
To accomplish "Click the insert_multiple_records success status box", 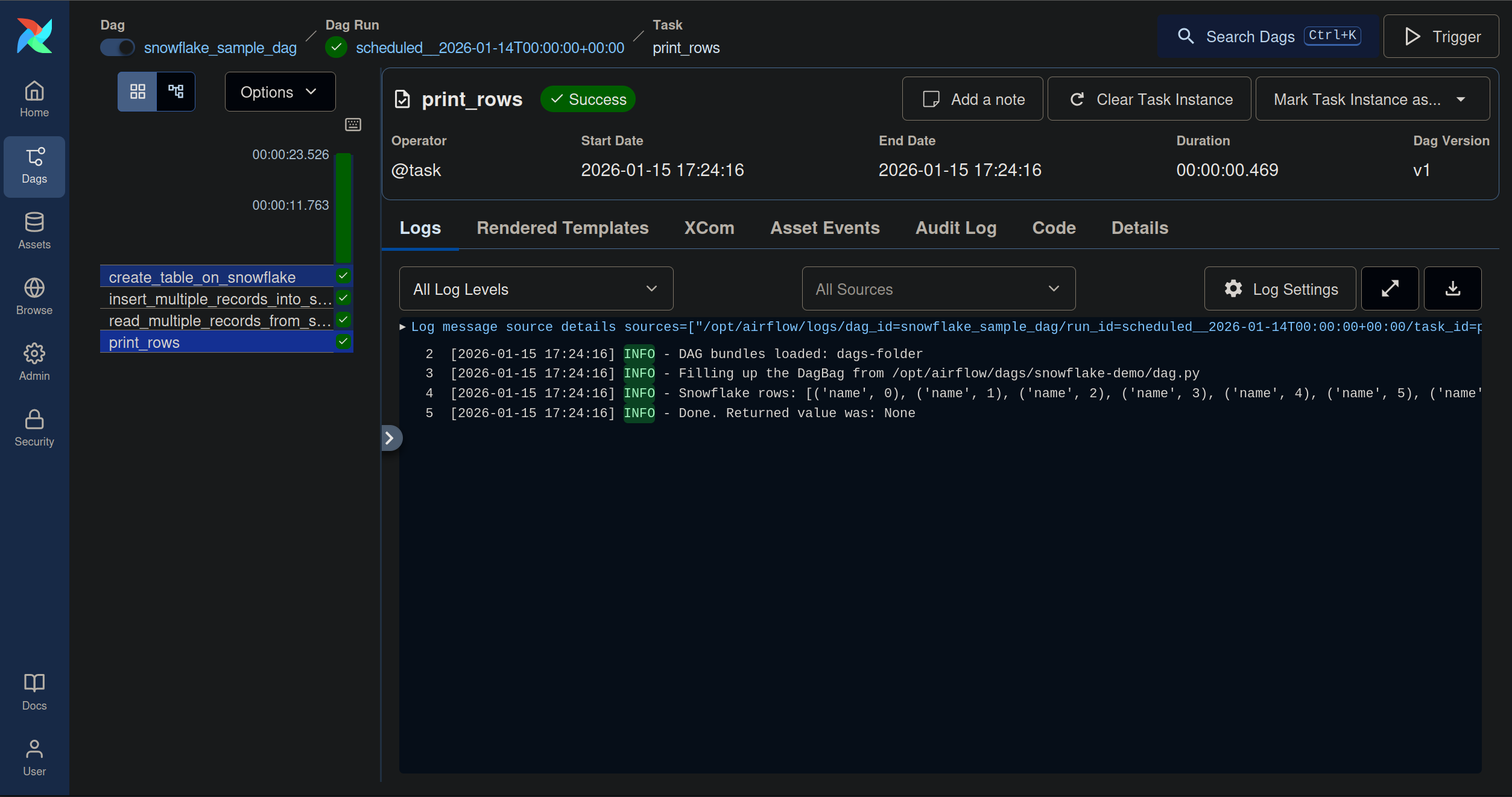I will pos(343,298).
